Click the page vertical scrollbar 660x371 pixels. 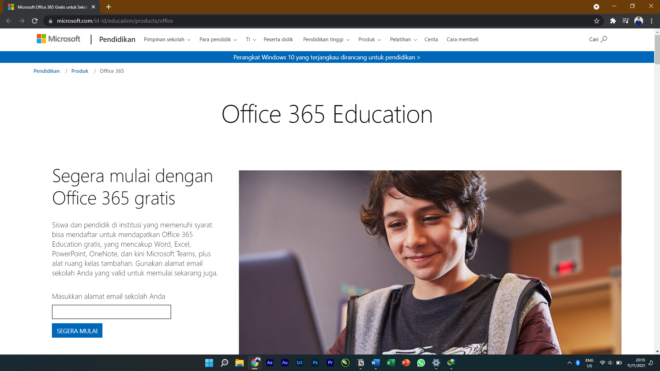657,49
